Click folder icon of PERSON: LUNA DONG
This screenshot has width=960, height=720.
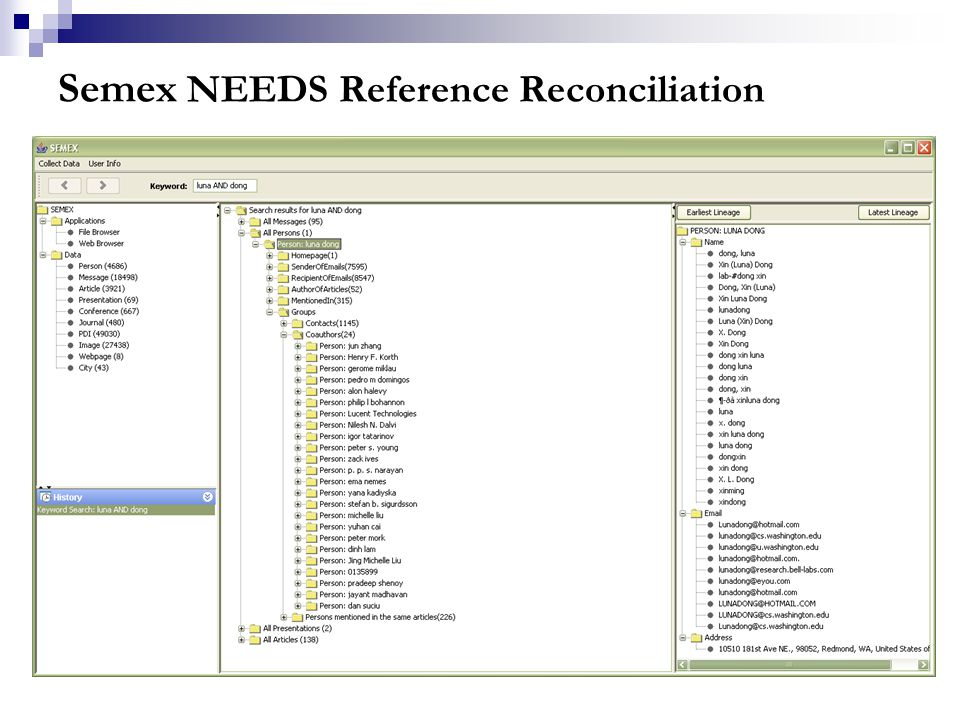coord(682,231)
